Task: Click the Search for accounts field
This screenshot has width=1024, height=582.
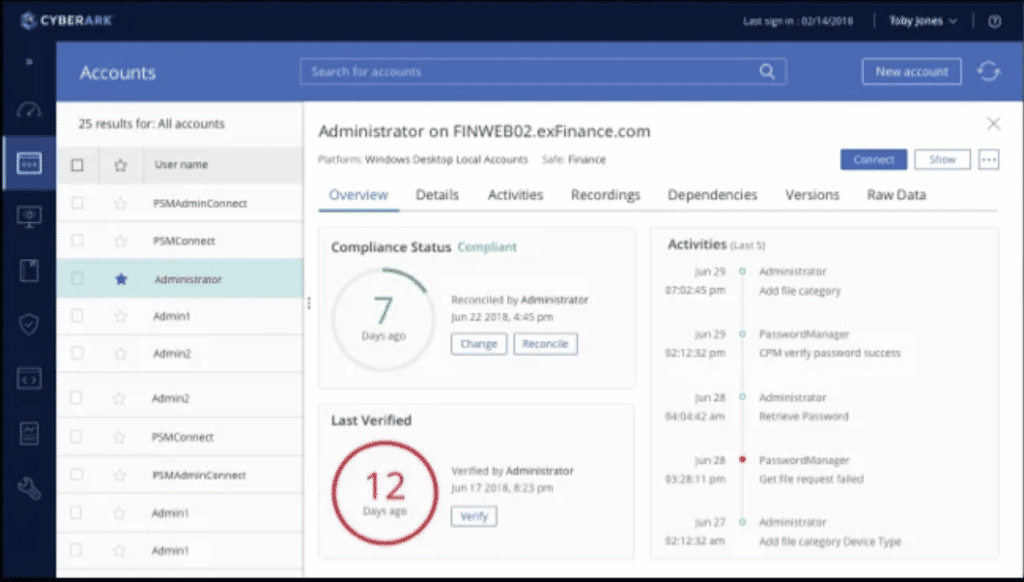Action: pos(530,72)
